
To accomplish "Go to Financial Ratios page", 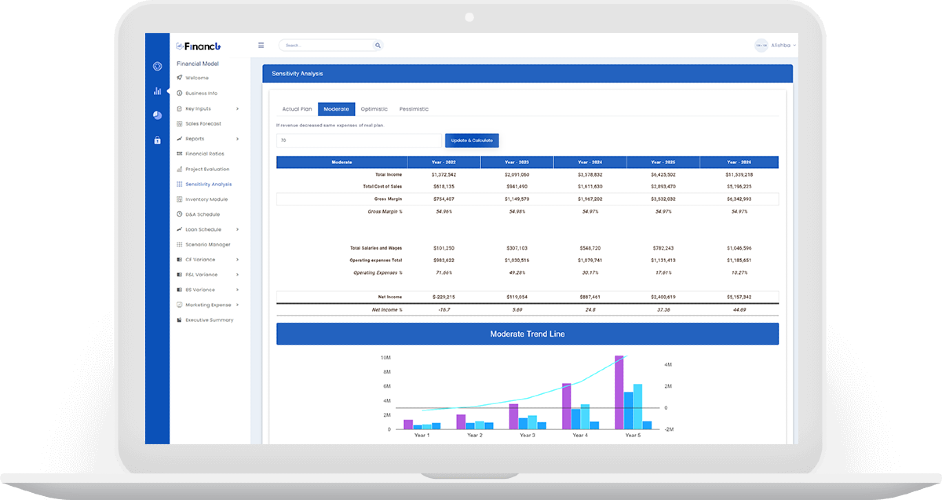I will click(x=205, y=154).
